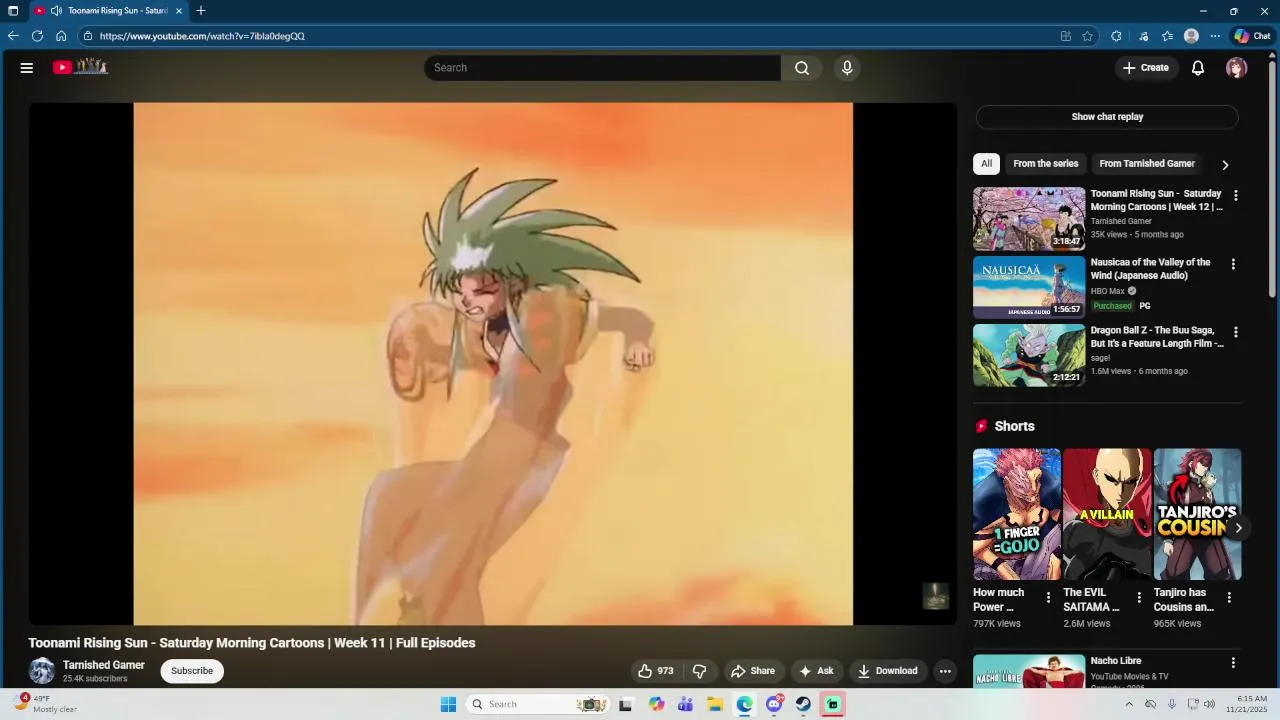Open the browser profile avatar
The image size is (1280, 720).
(x=1191, y=36)
